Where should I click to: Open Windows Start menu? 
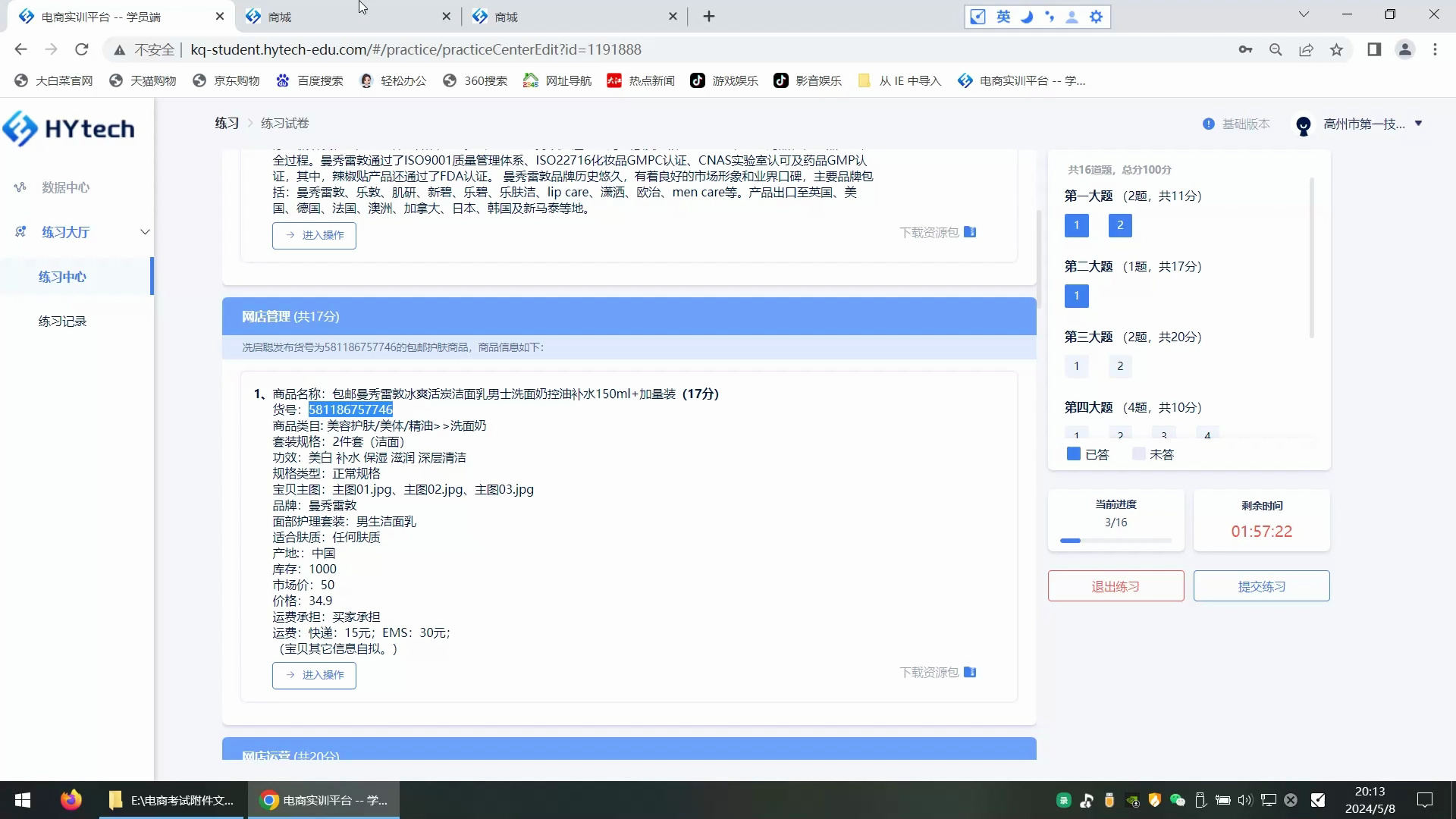23,800
